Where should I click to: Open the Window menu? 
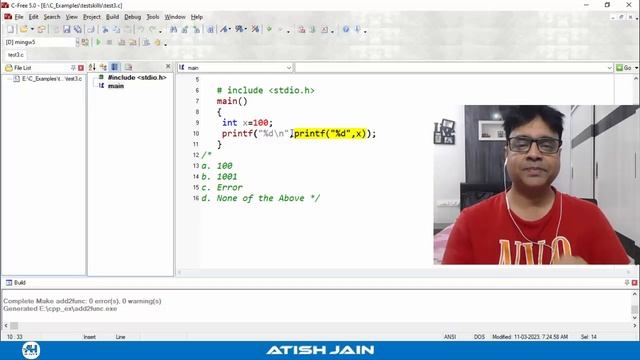(175, 17)
